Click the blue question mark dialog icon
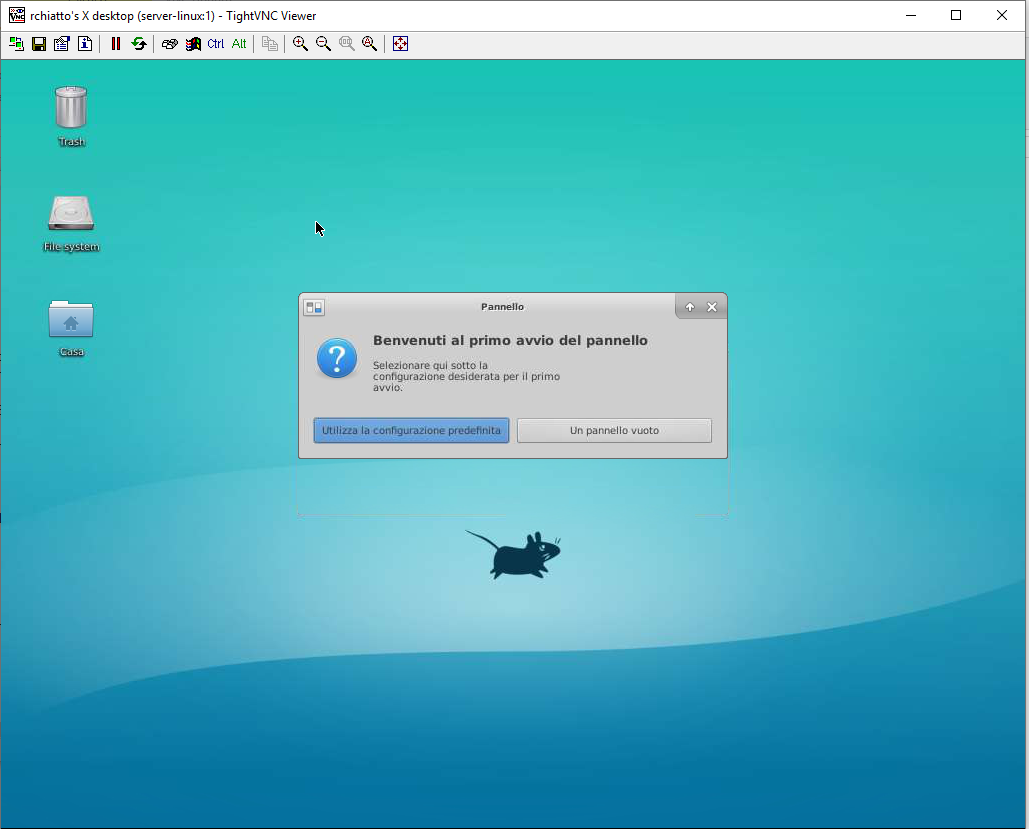Viewport: 1029px width, 829px height. (x=337, y=358)
